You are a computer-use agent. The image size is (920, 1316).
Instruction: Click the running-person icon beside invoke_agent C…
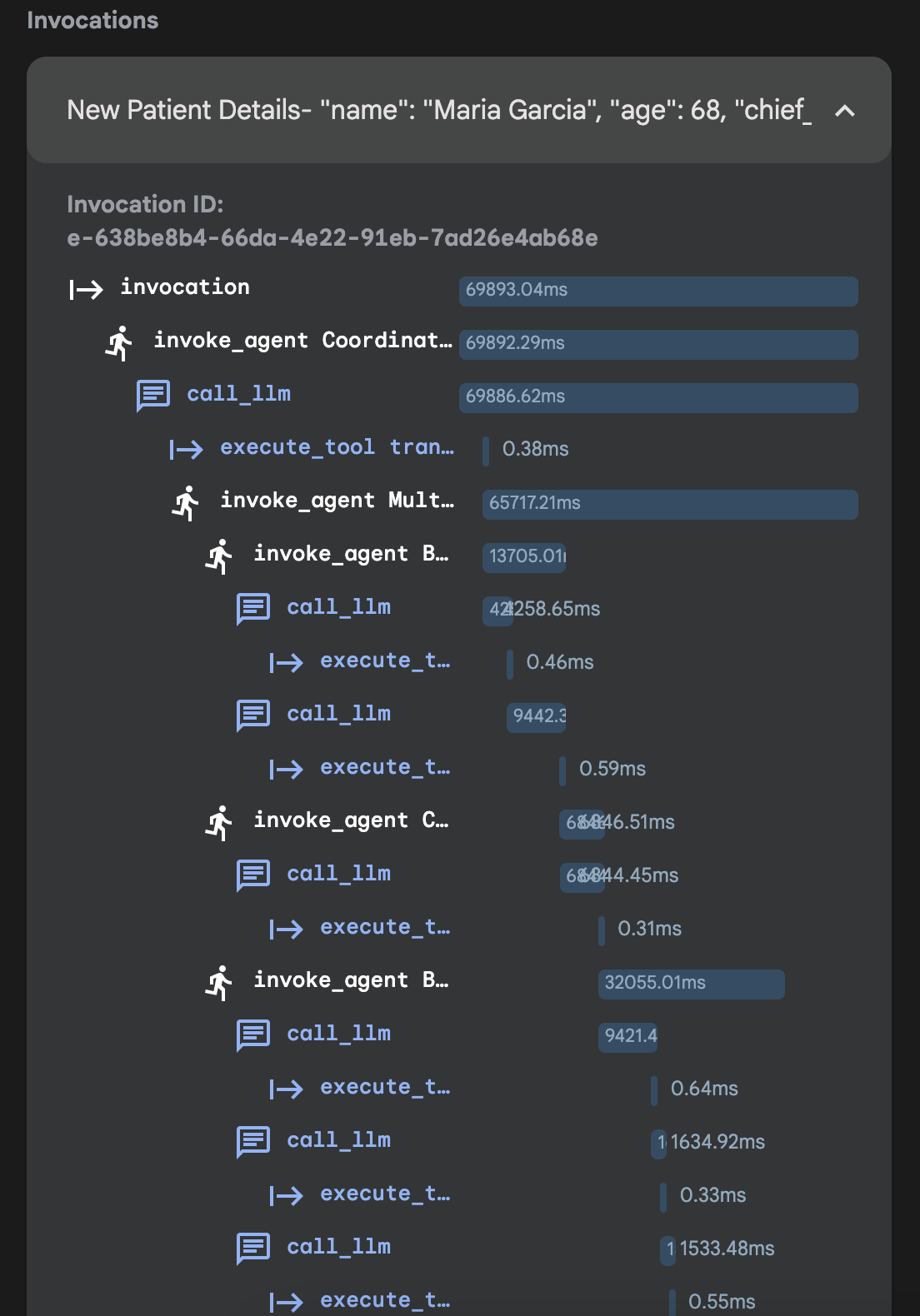point(219,822)
